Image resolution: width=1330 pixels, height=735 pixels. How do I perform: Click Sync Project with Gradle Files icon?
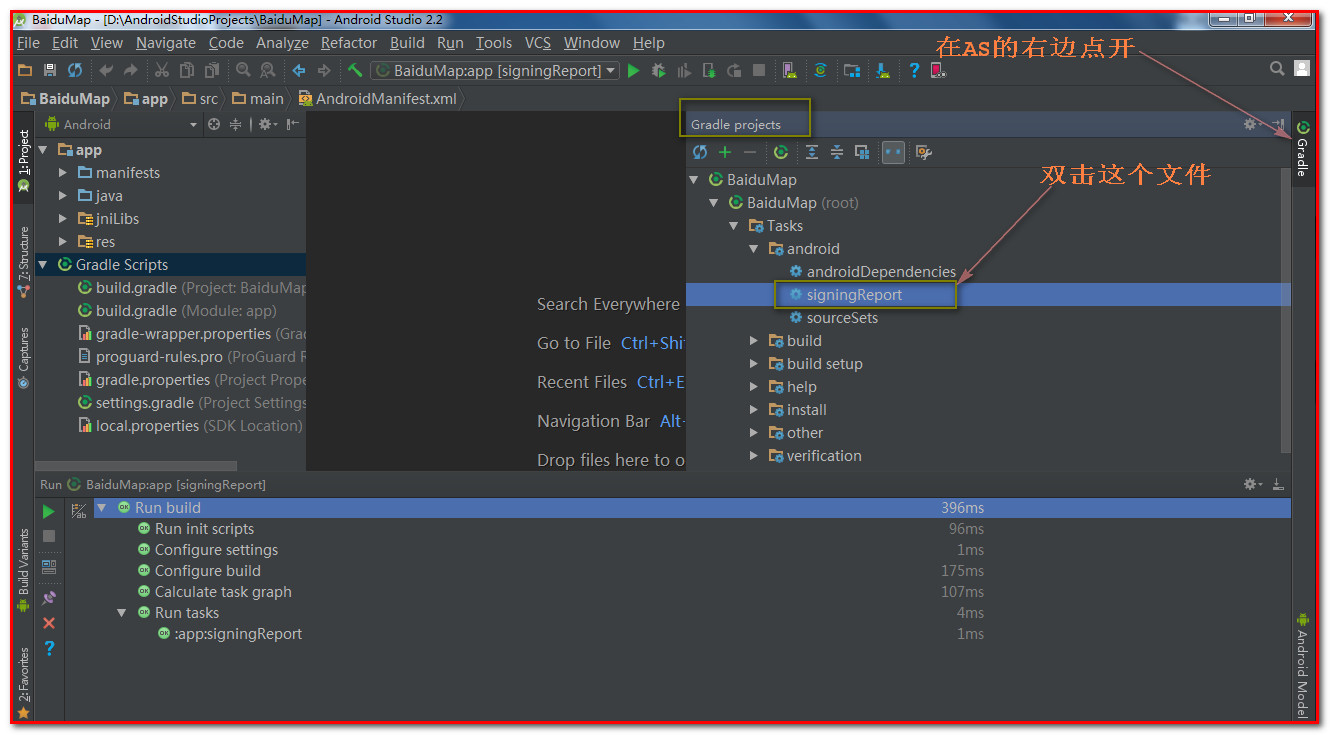(x=820, y=70)
